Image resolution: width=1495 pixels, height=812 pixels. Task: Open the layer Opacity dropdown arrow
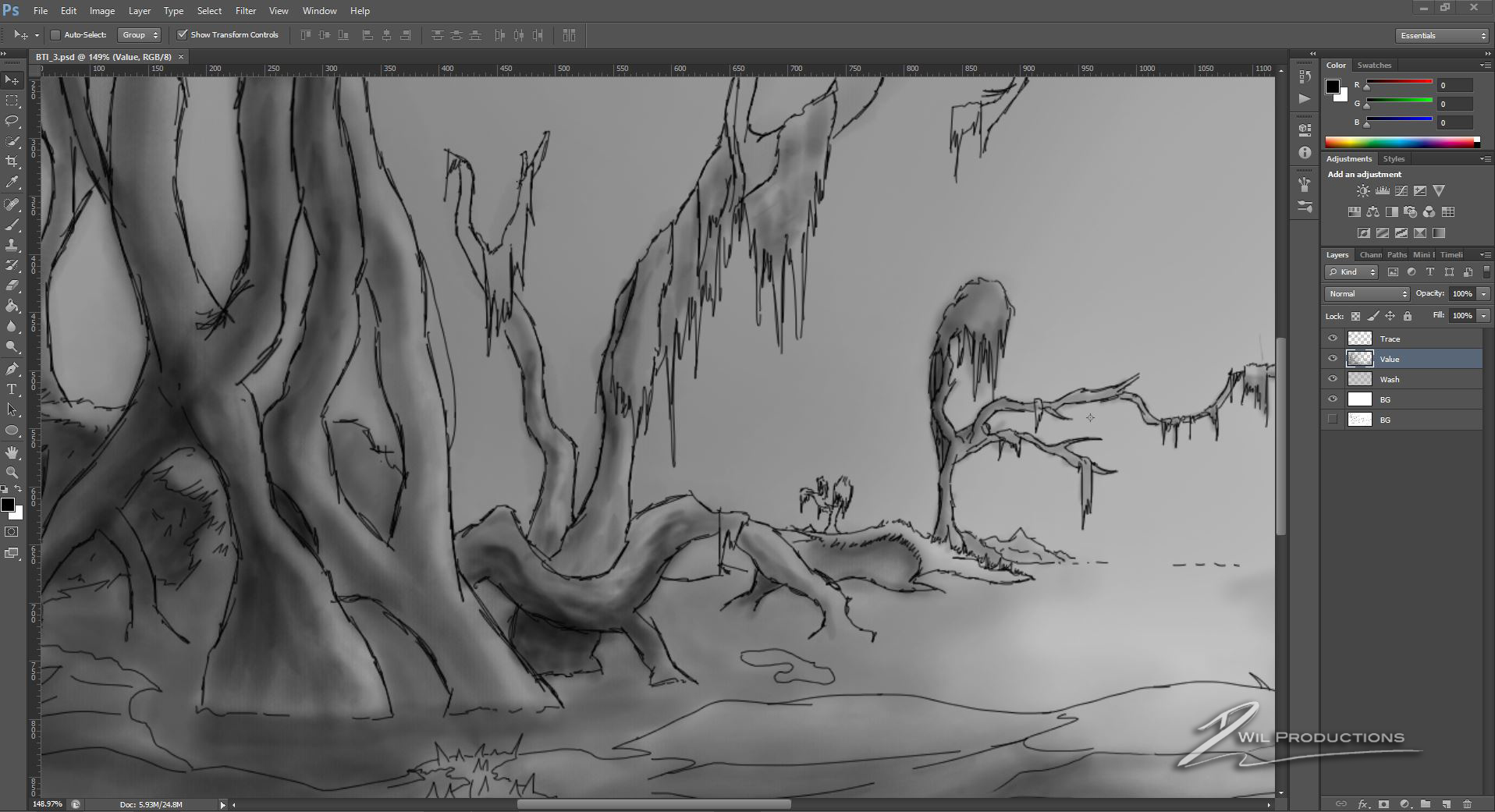tap(1483, 294)
